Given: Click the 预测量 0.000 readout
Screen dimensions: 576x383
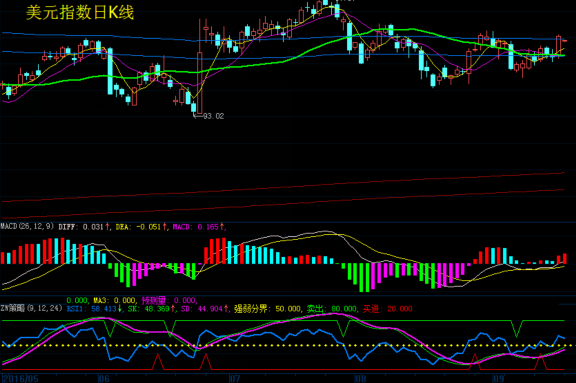Looking at the screenshot, I should pyautogui.click(x=169, y=300).
